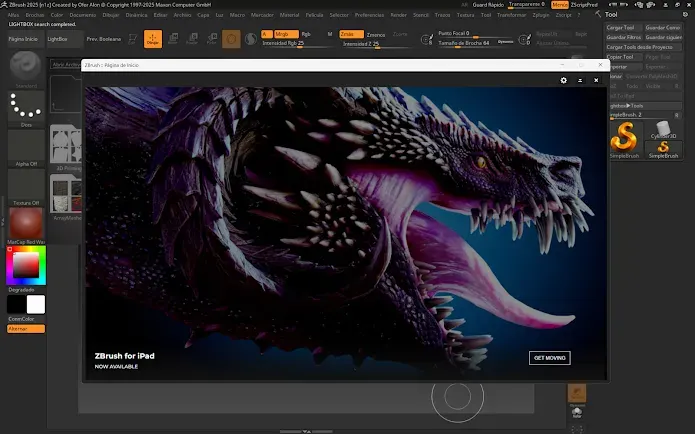Image resolution: width=695 pixels, height=434 pixels.
Task: Open the Documento menu
Action: pyautogui.click(x=83, y=15)
